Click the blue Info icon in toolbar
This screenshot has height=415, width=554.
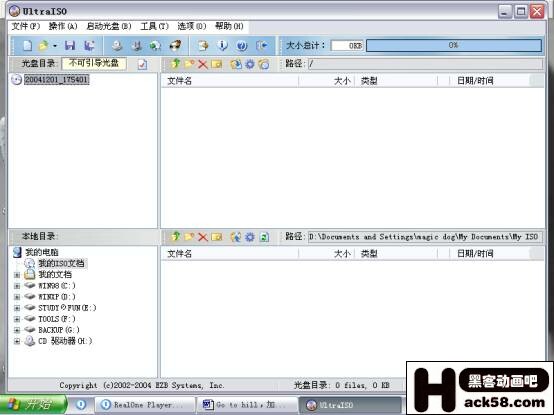tap(222, 45)
